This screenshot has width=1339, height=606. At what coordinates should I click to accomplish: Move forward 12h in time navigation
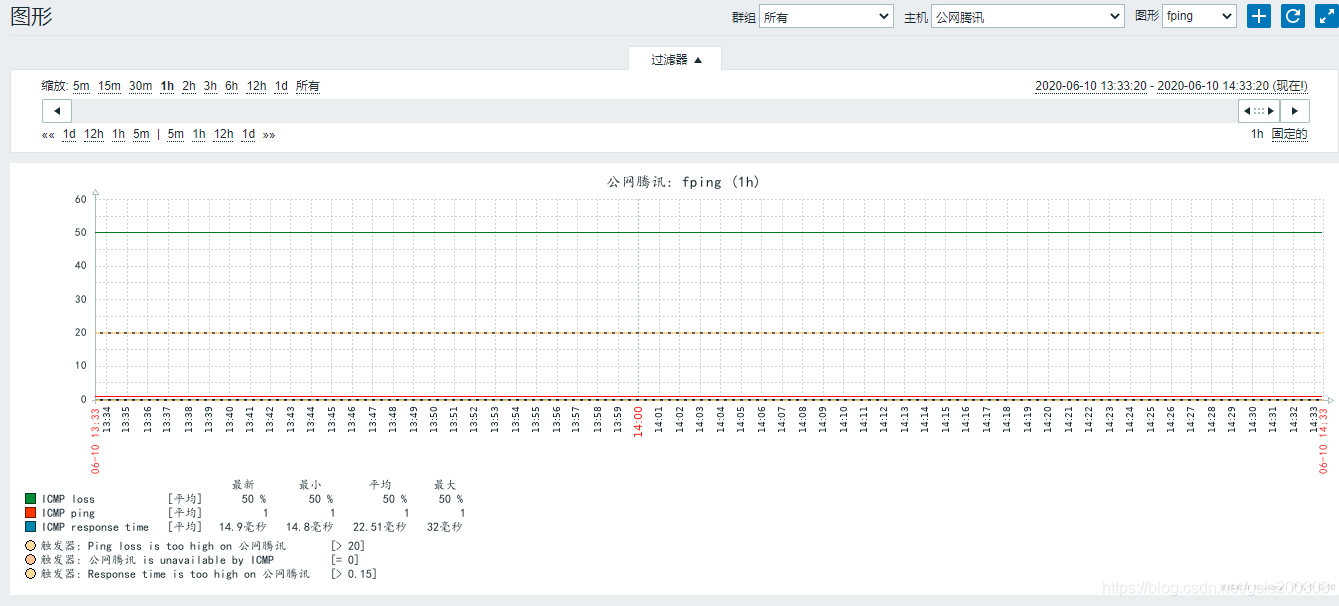pos(223,134)
